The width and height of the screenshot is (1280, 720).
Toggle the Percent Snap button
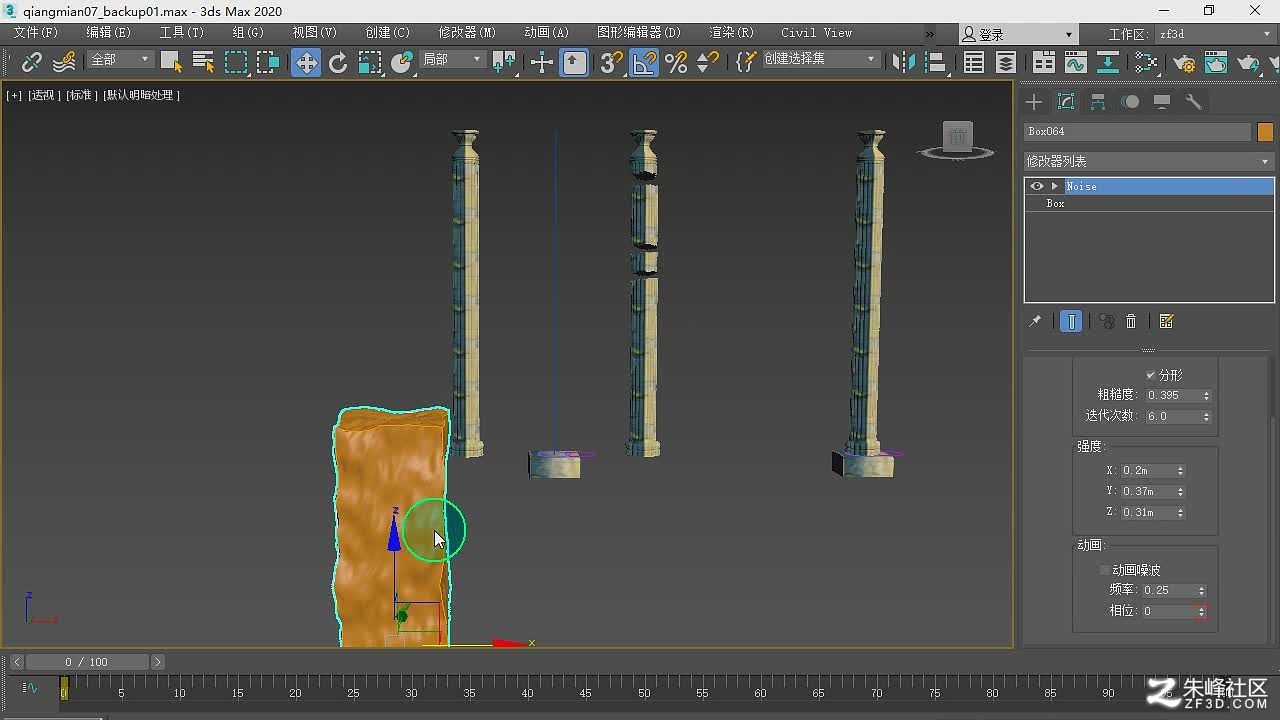tap(676, 62)
